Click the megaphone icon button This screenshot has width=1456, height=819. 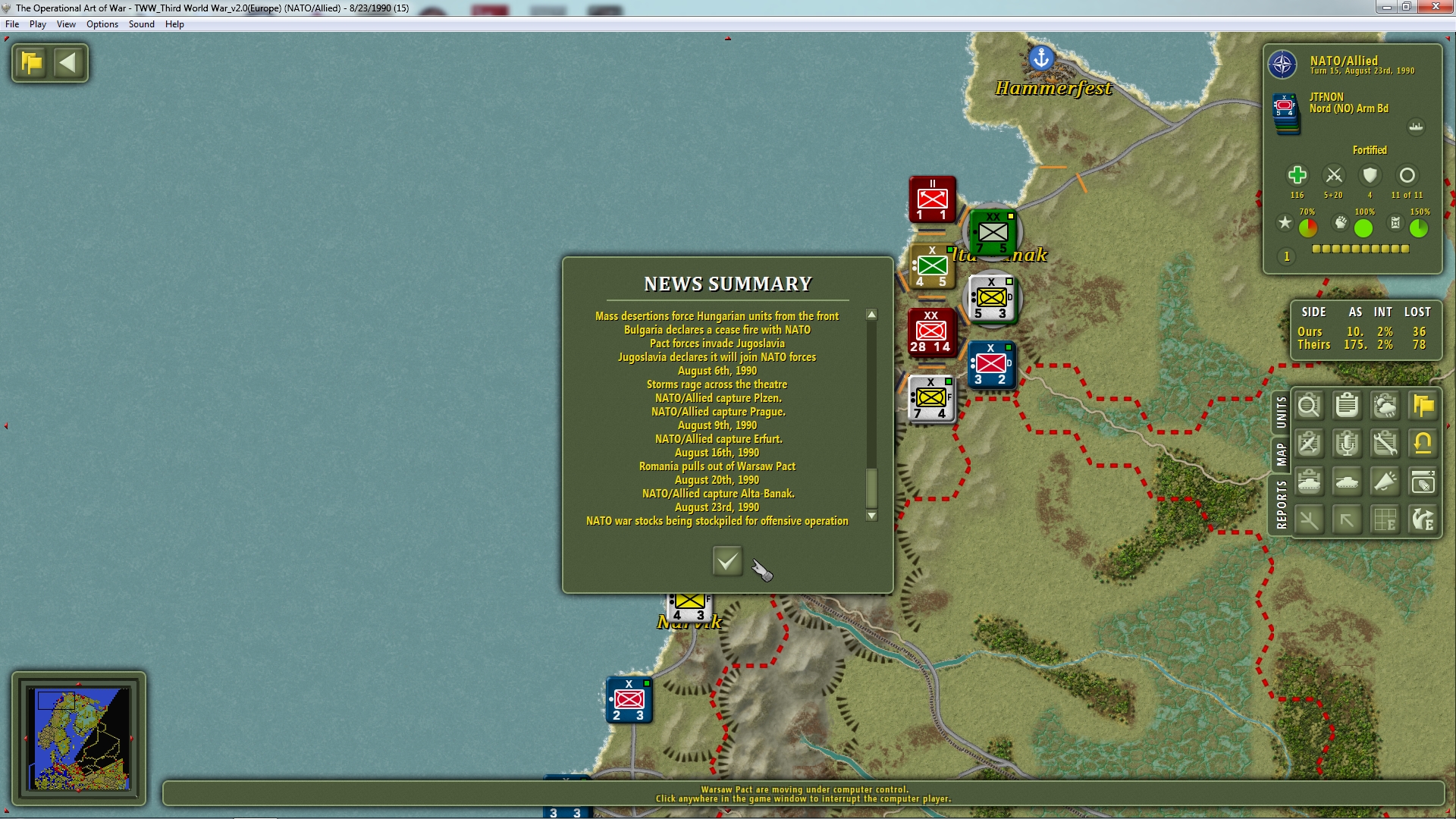[x=1385, y=482]
